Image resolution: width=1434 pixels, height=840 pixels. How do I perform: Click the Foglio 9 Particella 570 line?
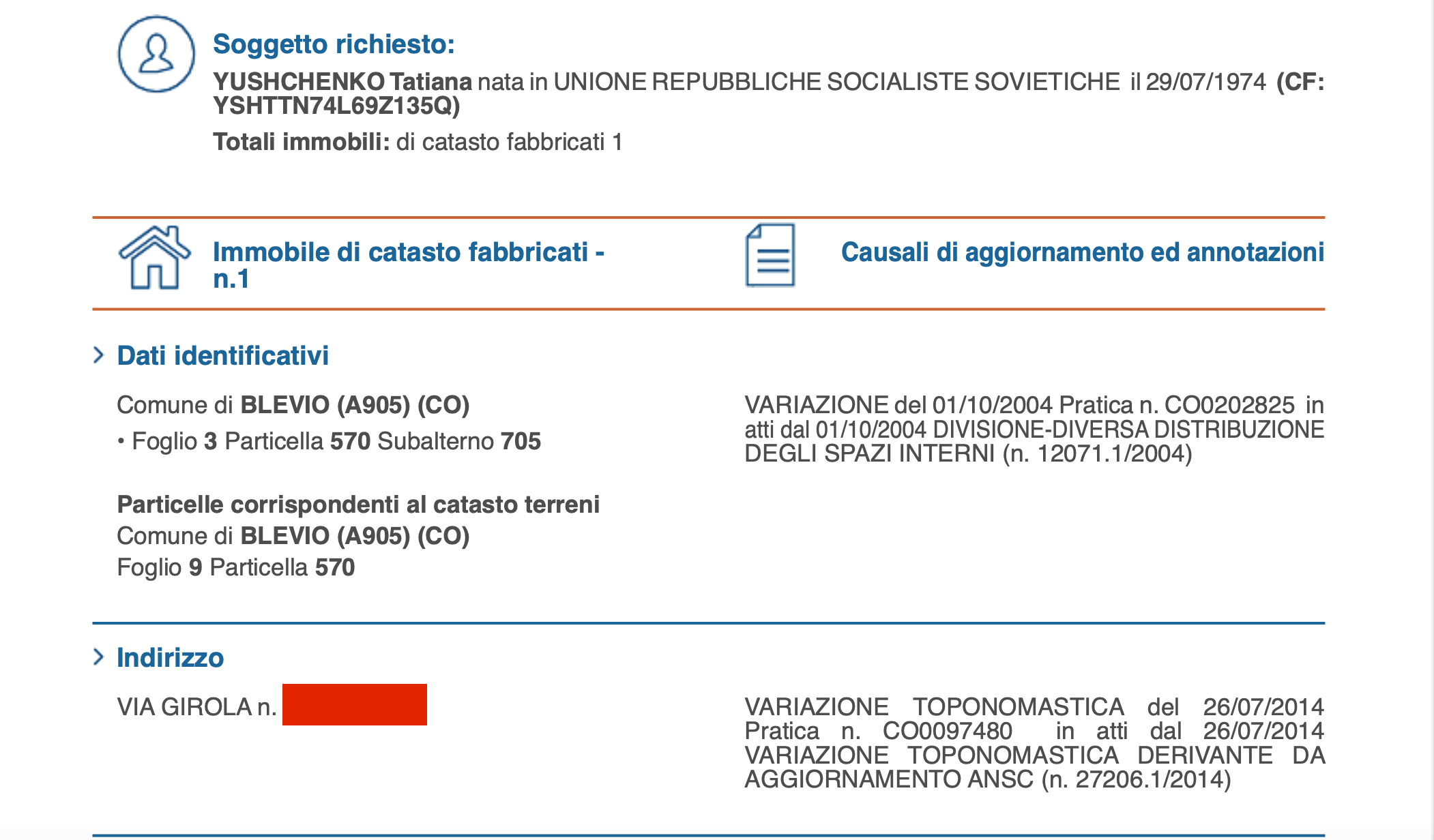(x=235, y=567)
